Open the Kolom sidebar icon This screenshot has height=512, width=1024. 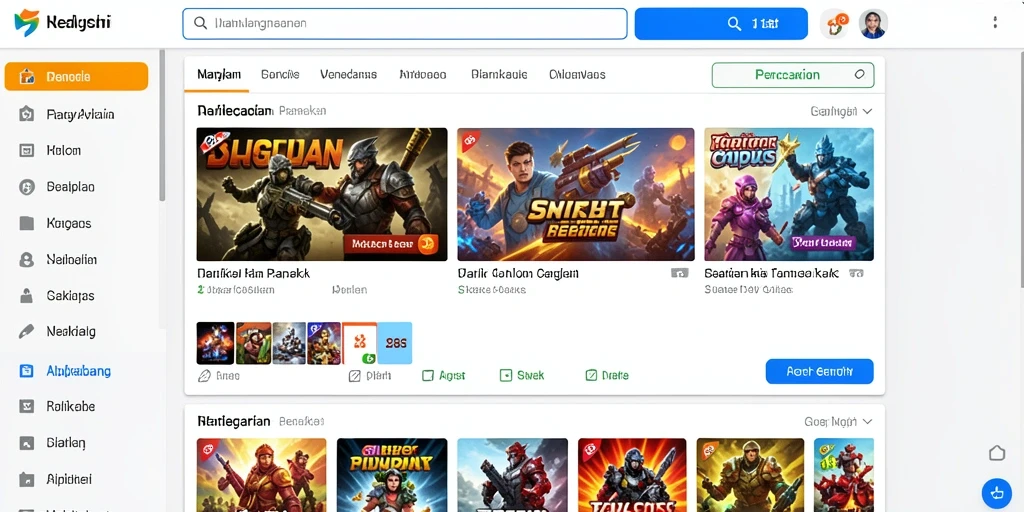[x=27, y=150]
